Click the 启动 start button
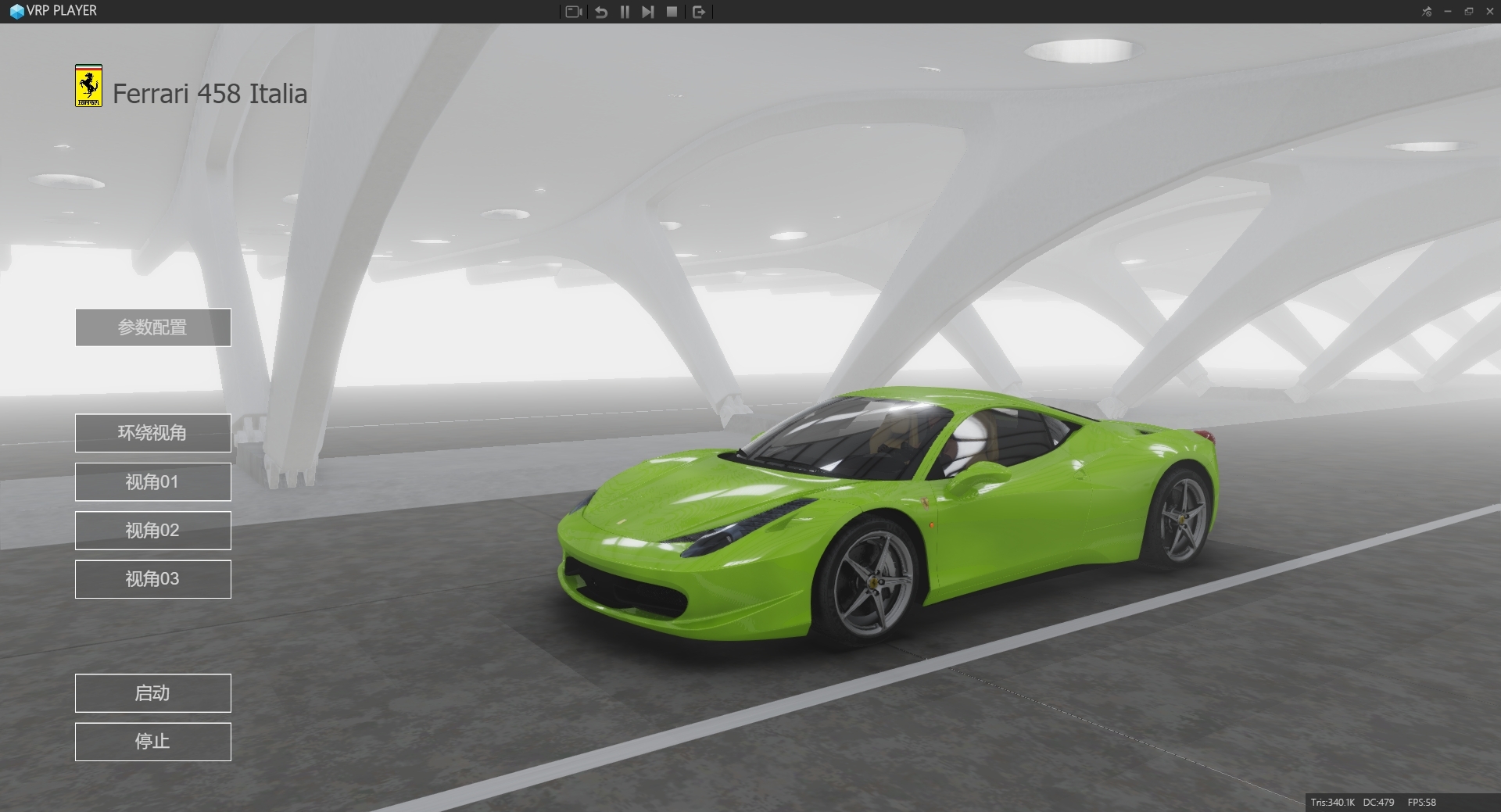Screen dimensions: 1501x812 pos(153,693)
